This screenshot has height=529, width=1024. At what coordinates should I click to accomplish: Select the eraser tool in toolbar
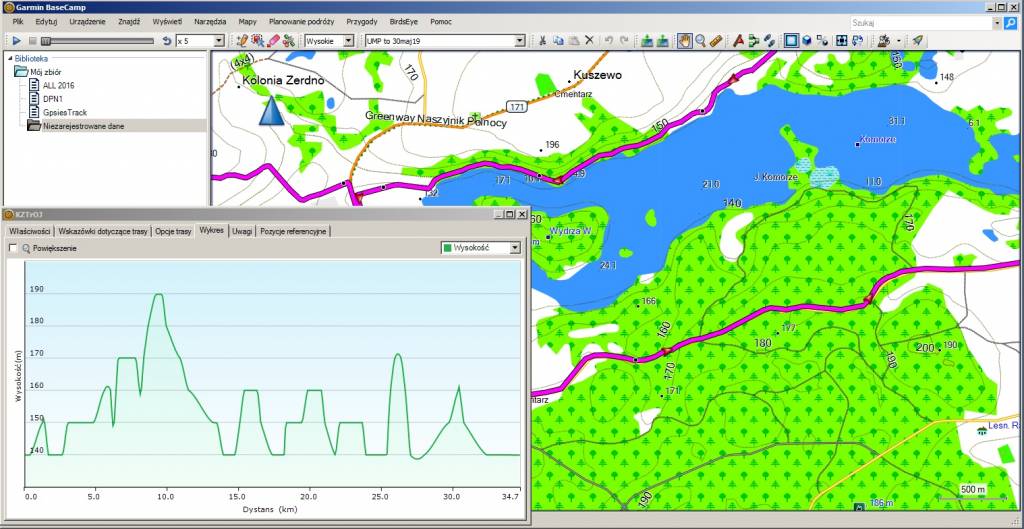click(272, 41)
